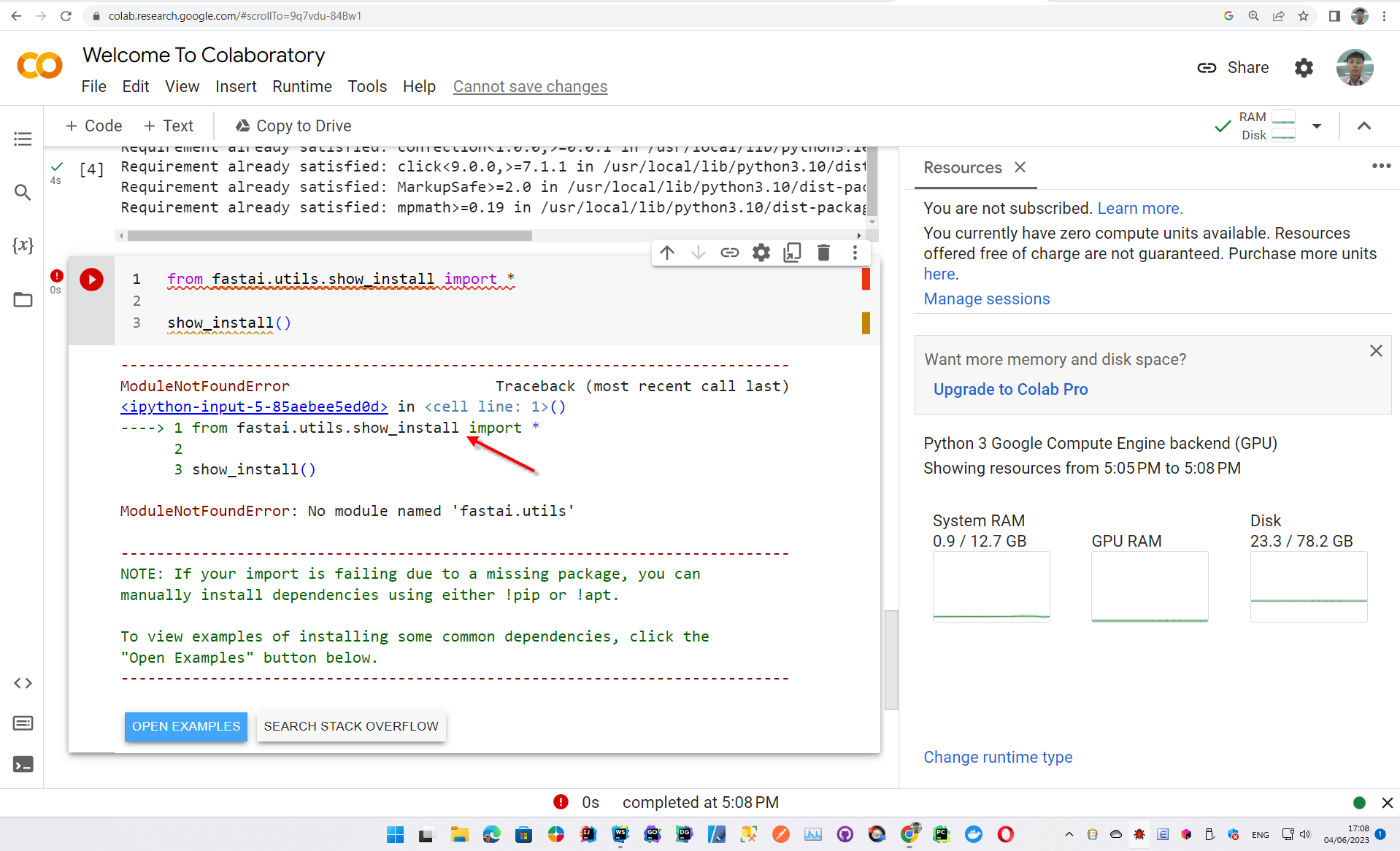Open File Explorer from the taskbar
This screenshot has width=1400, height=851.
tap(458, 834)
